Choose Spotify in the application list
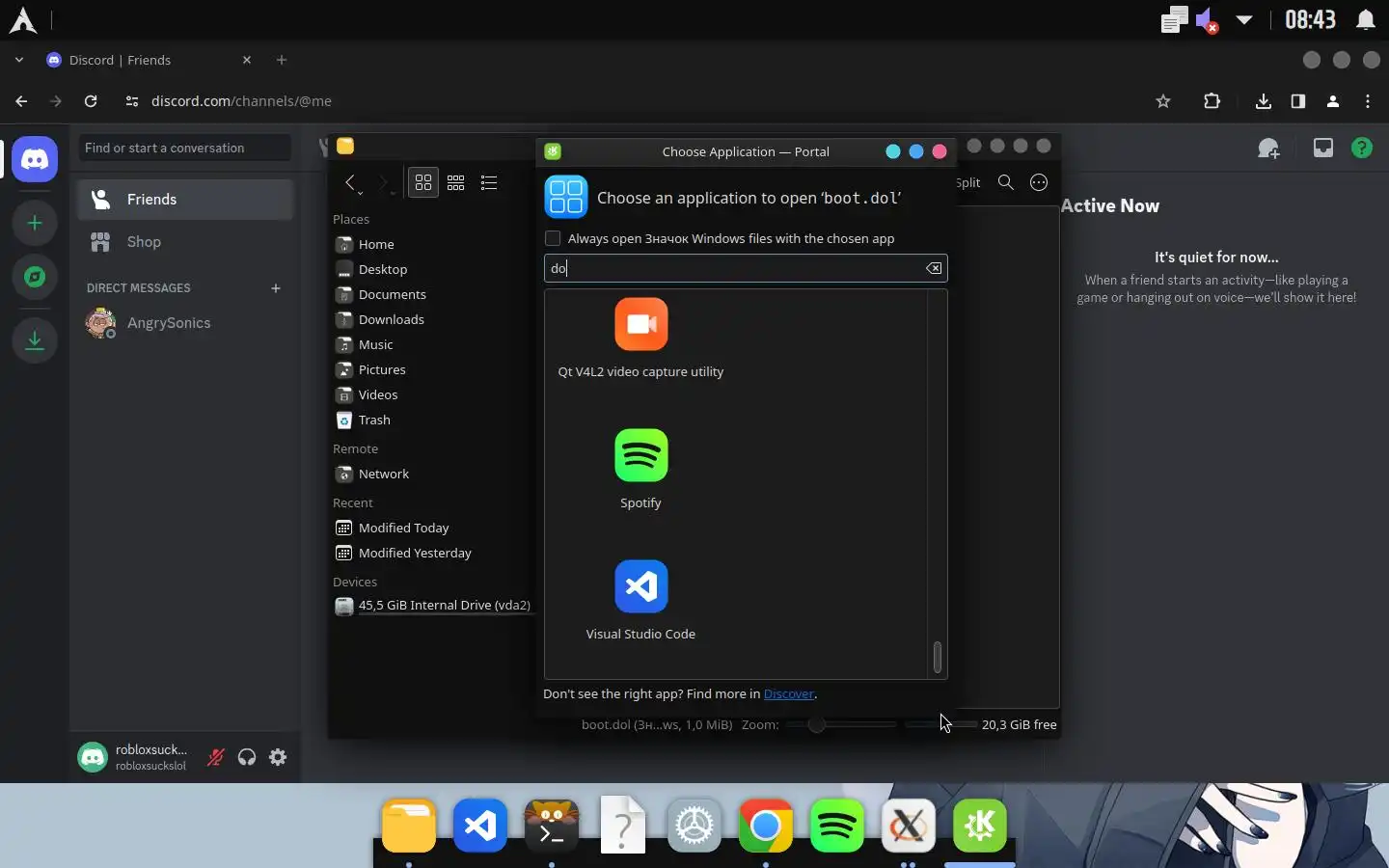The width and height of the screenshot is (1389, 868). (640, 469)
